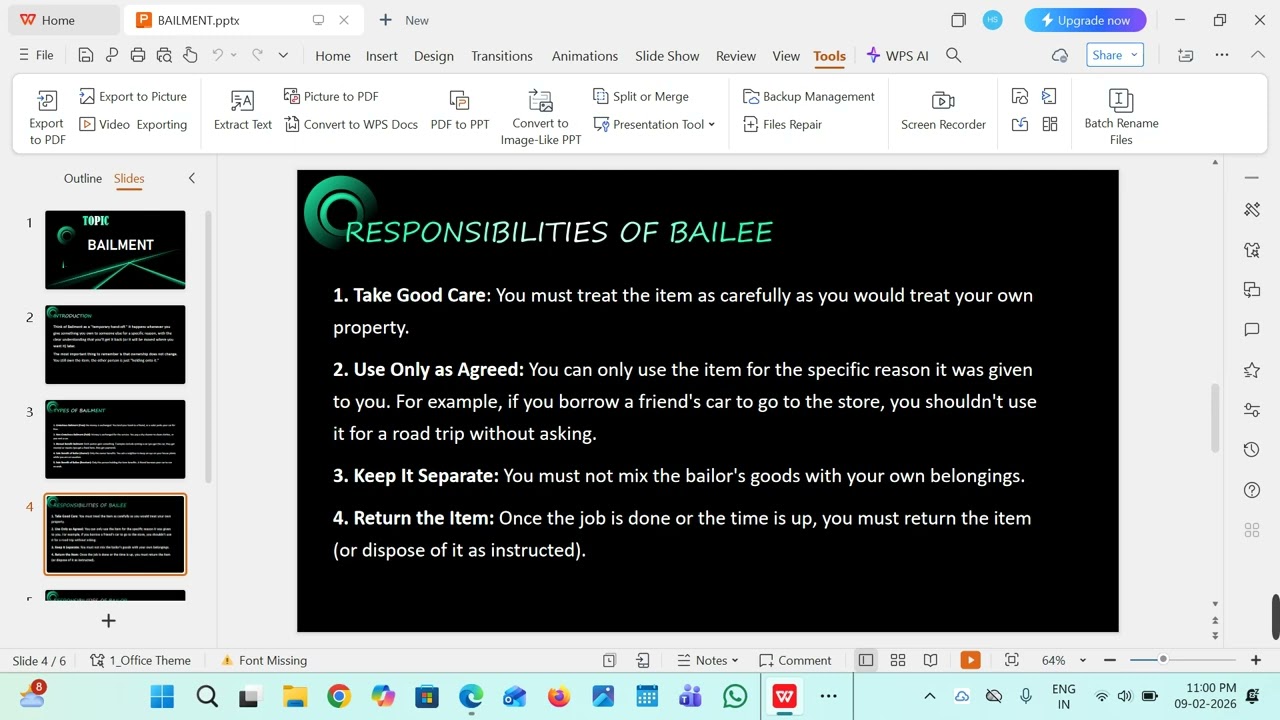Click the Batch Rename Files tool
Viewport: 1280px width, 720px height.
coord(1121,118)
